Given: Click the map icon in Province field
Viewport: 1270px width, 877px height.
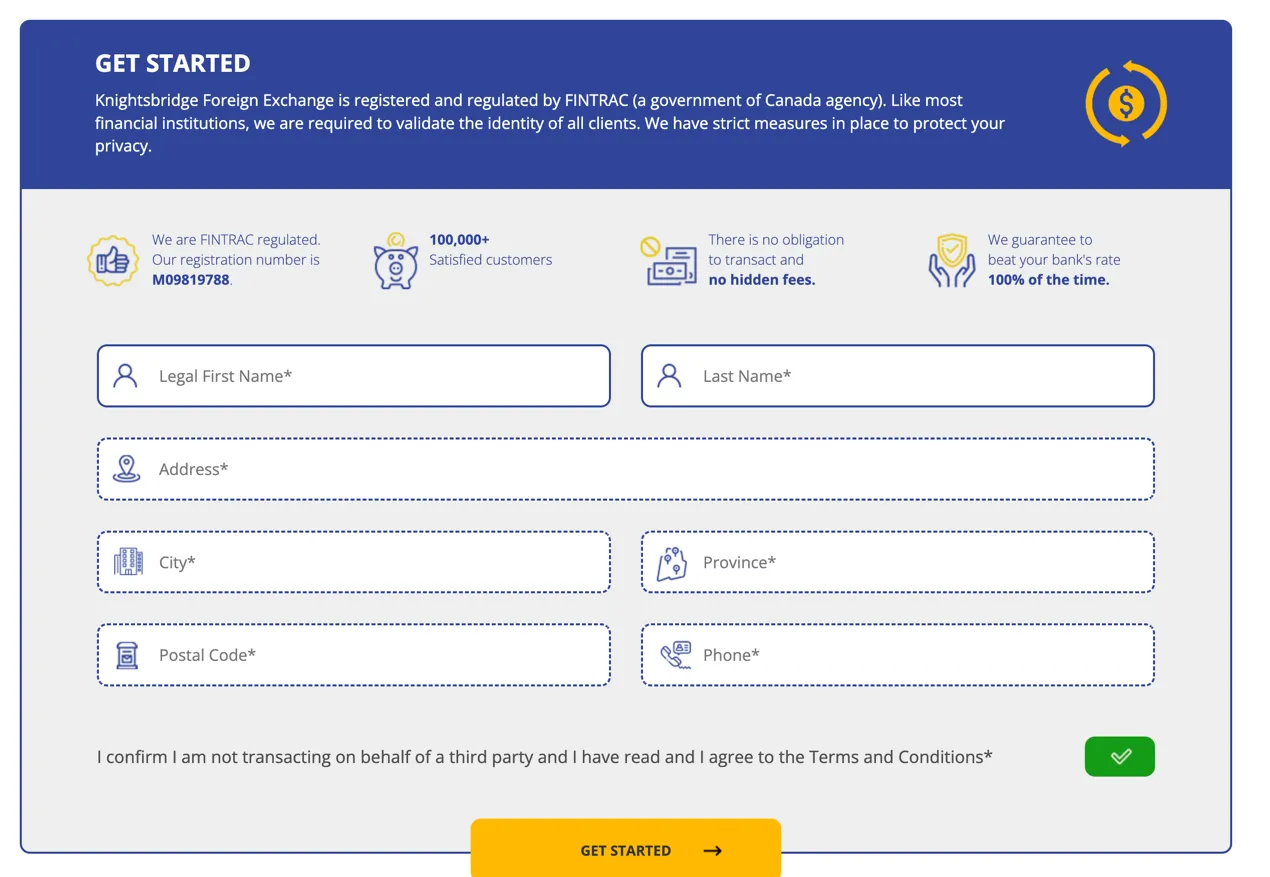Looking at the screenshot, I should click(x=672, y=563).
